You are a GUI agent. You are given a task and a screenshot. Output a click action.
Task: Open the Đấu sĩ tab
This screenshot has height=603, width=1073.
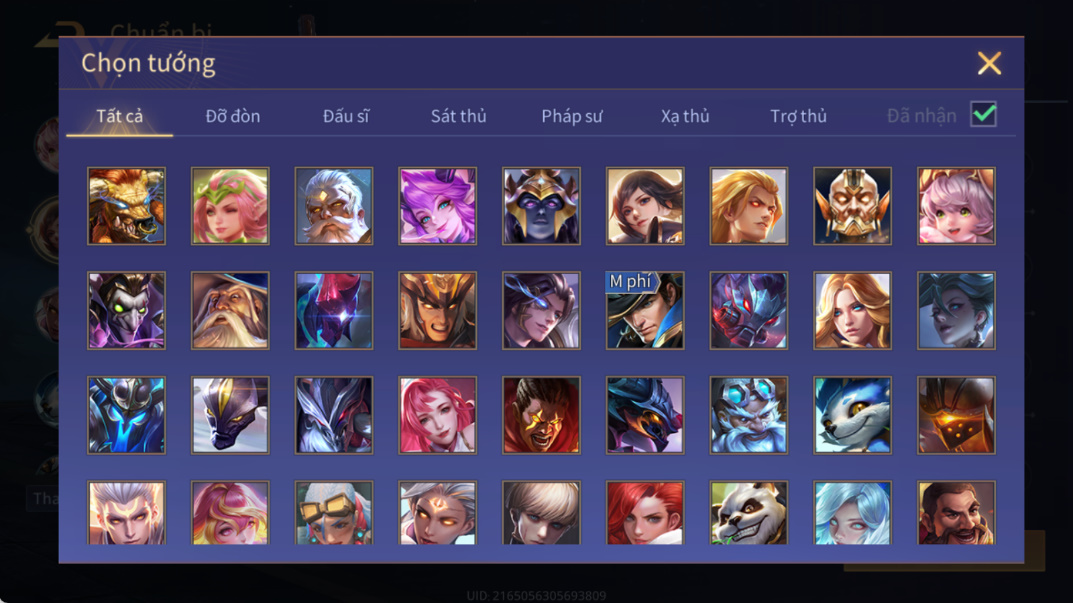[x=346, y=116]
